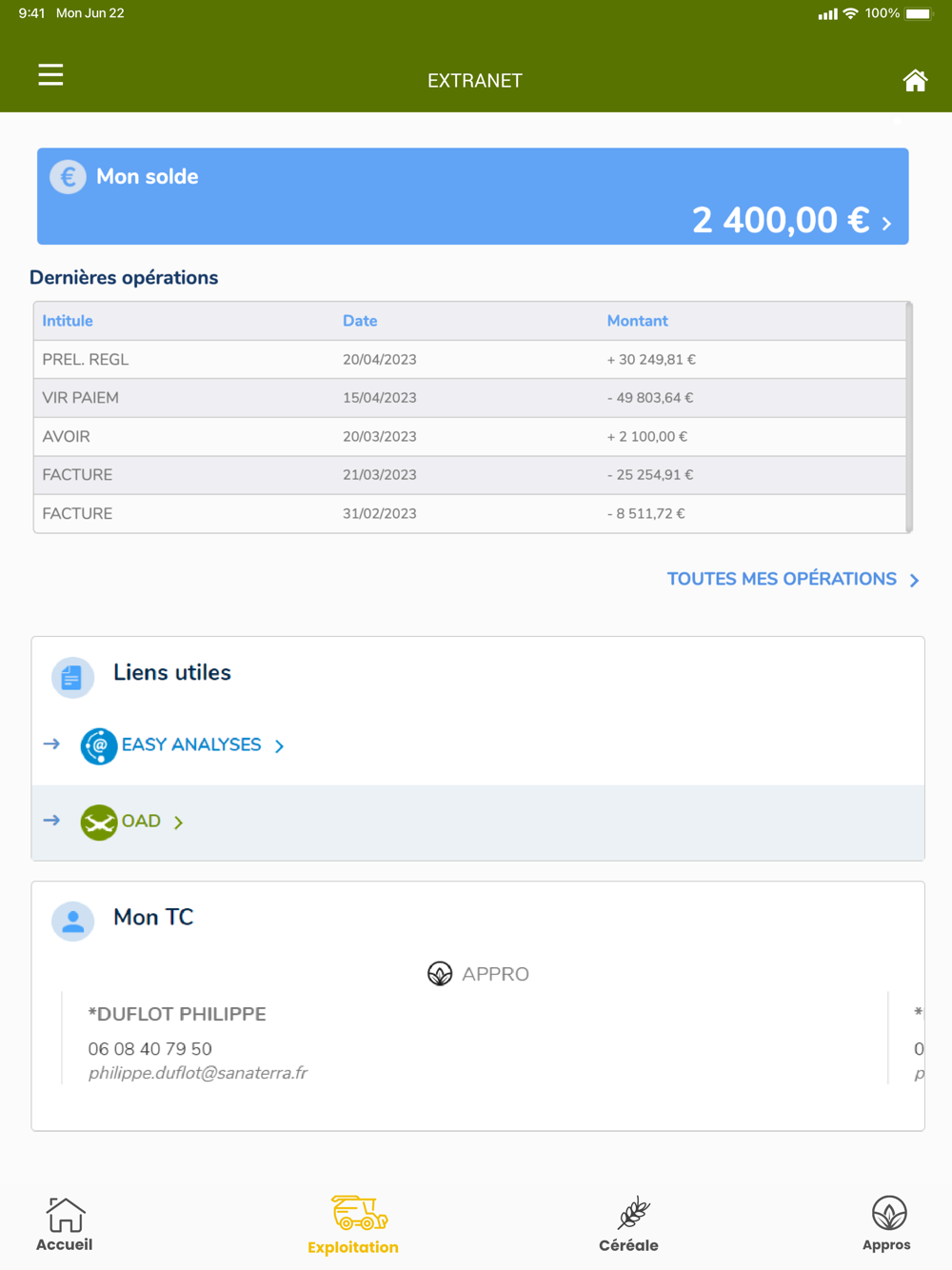Tap email philippe.duflot@sanaterra.fr
Image resolution: width=952 pixels, height=1270 pixels.
tap(197, 1073)
